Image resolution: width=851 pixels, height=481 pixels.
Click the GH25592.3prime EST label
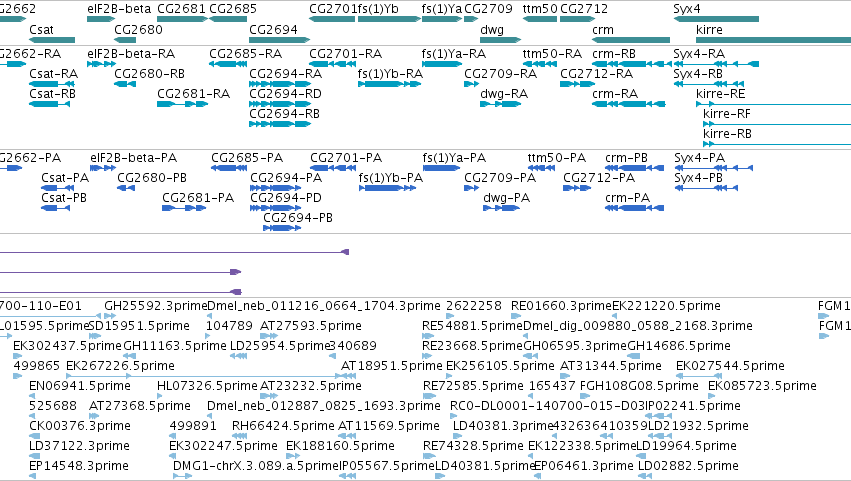156,306
